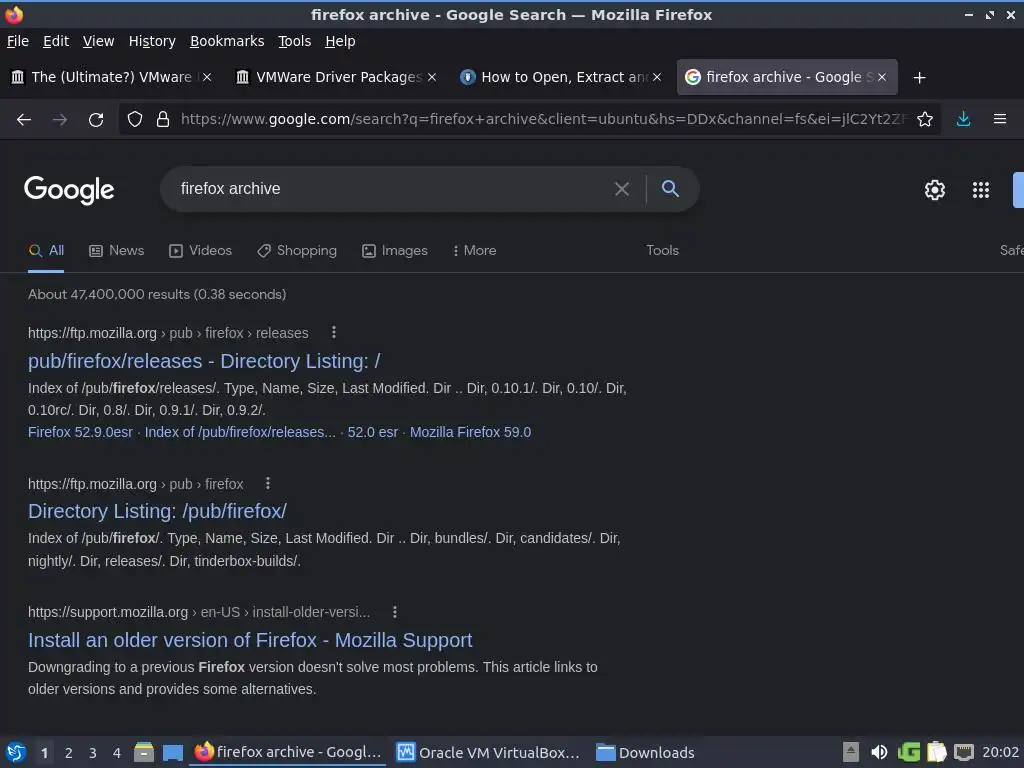The width and height of the screenshot is (1024, 768).
Task: Switch to workspace 3 in taskbar
Action: point(93,753)
